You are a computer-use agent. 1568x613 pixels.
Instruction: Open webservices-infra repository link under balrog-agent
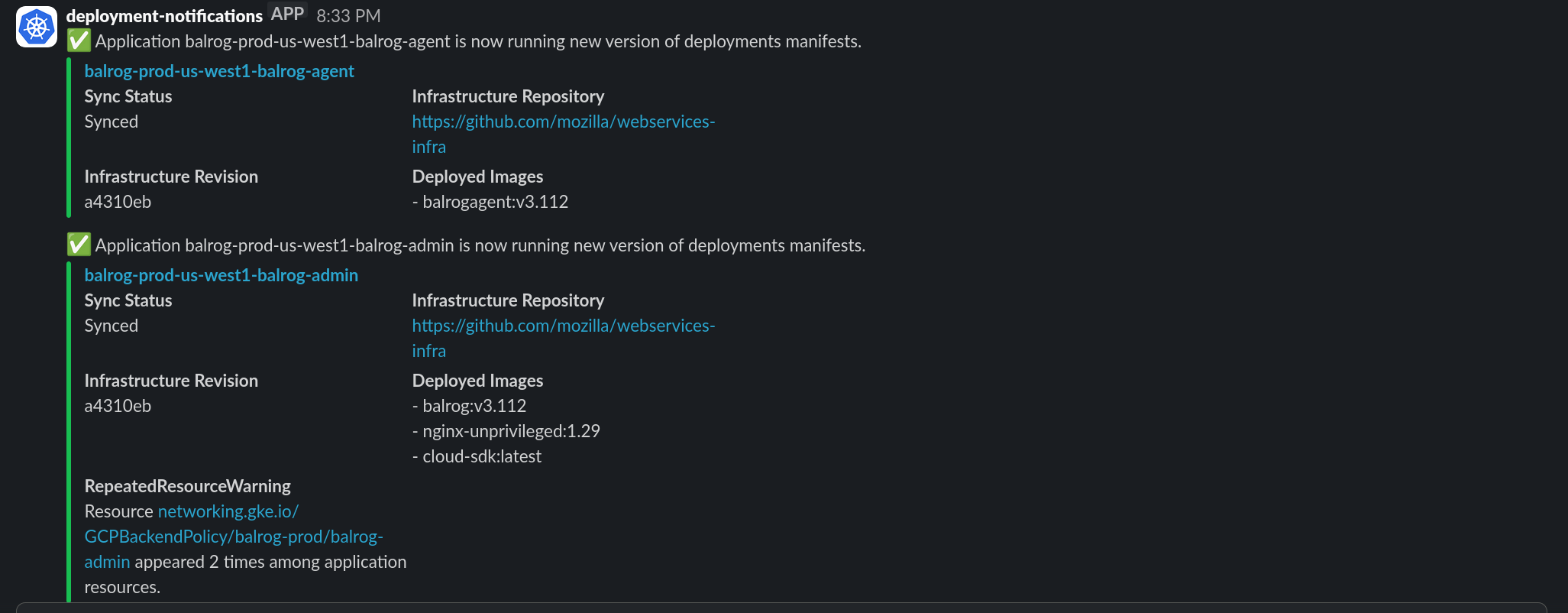[x=563, y=134]
